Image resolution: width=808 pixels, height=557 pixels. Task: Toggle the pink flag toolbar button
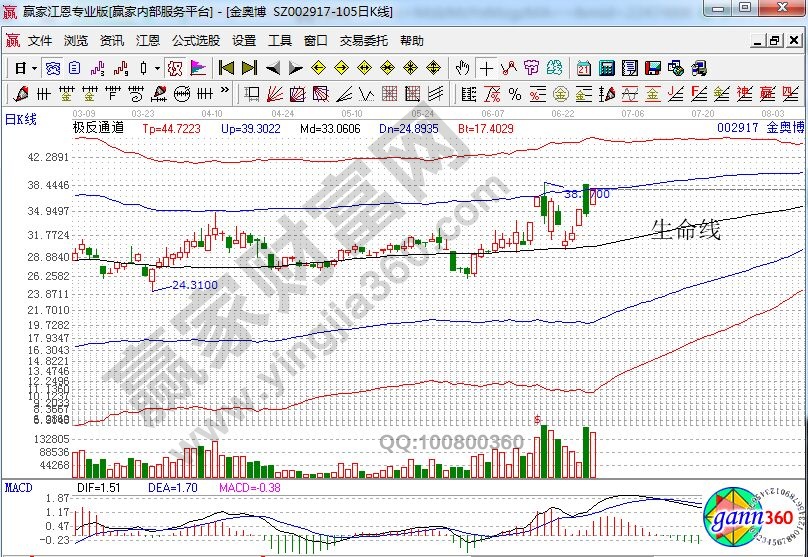point(198,68)
